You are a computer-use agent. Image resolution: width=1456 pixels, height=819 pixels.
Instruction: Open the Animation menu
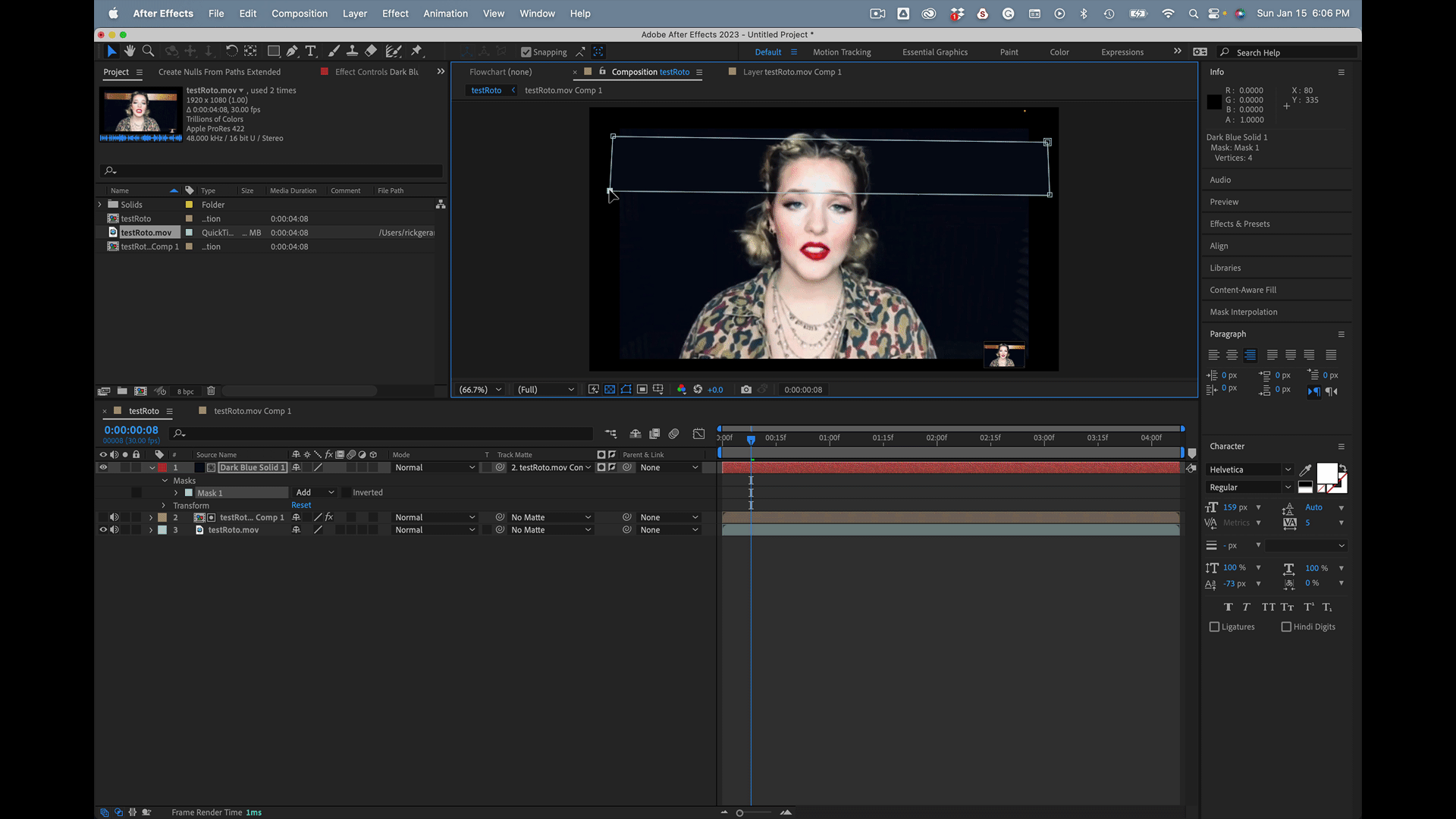click(x=445, y=14)
